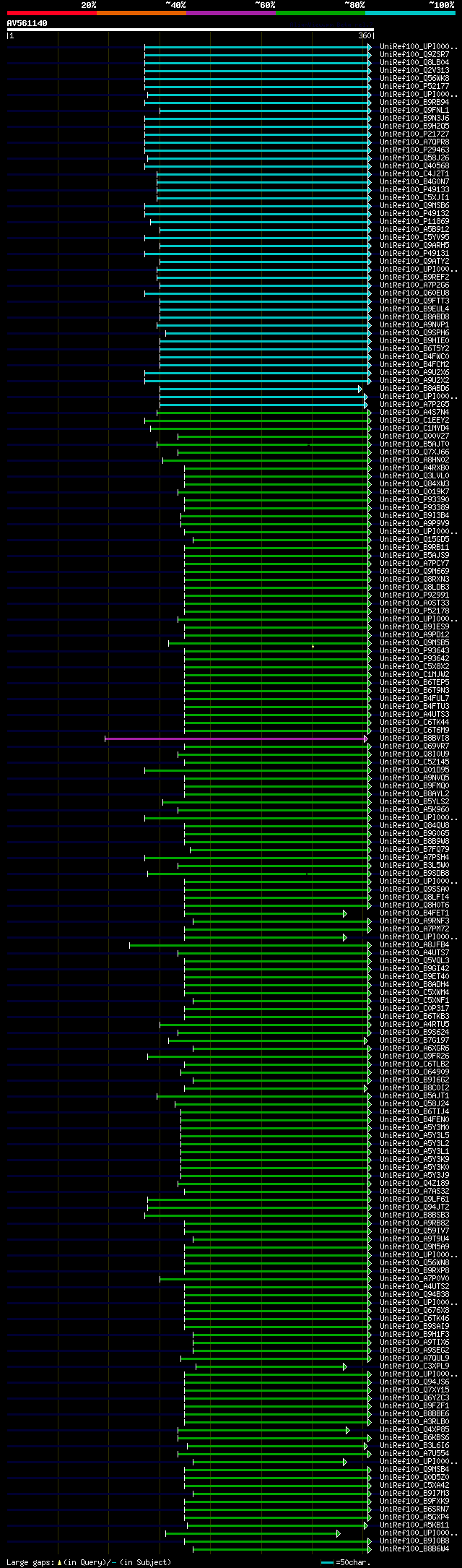Select hit label UniRef100_C0P317
Image resolution: width=462 pixels, height=1568 pixels.
coord(414,1008)
